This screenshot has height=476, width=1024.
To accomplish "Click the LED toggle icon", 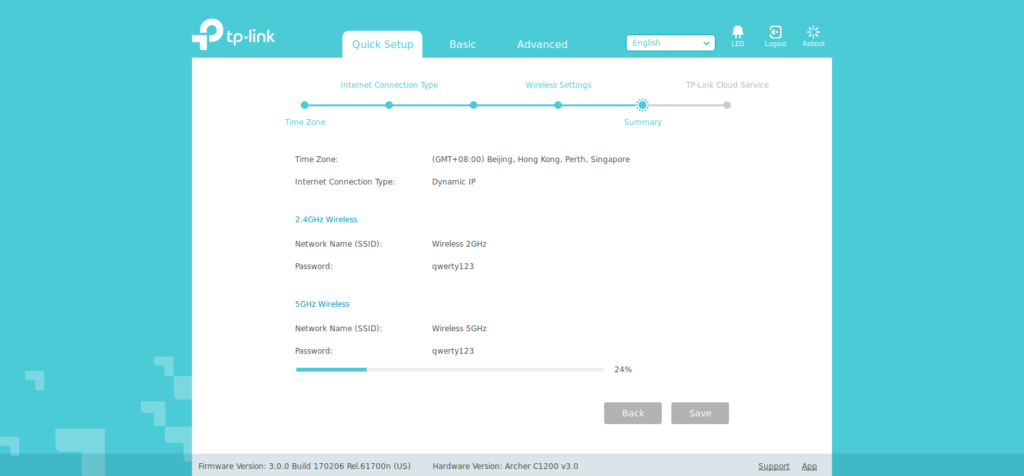I will point(737,34).
